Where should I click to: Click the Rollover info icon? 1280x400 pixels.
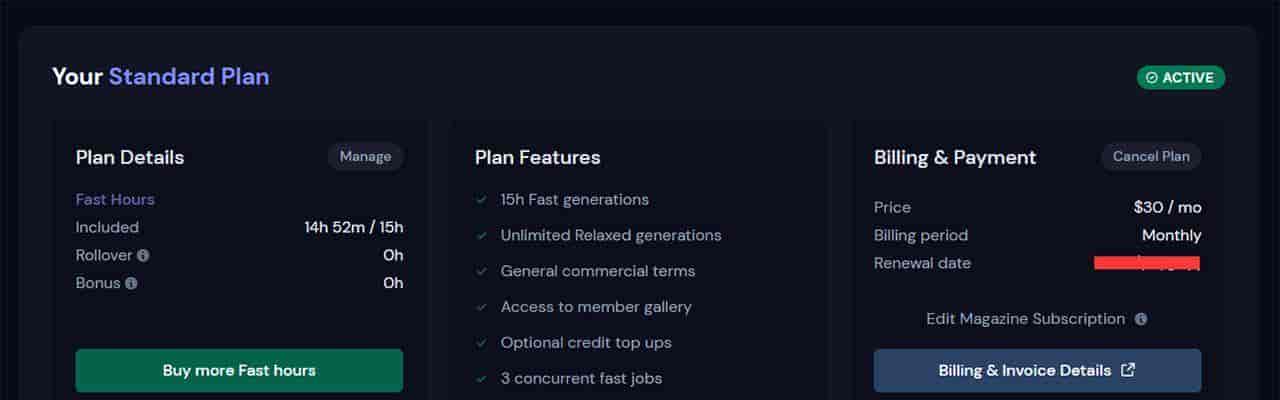(143, 256)
